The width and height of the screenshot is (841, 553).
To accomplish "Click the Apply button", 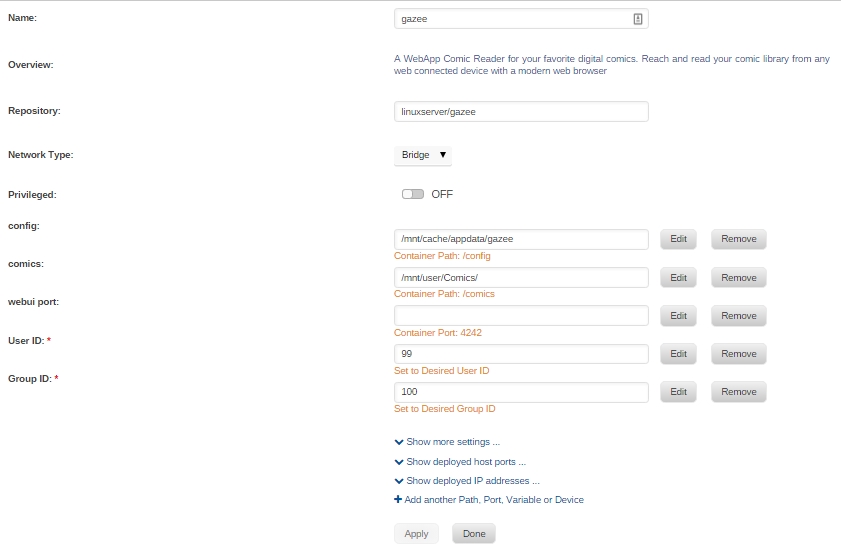I will [x=416, y=534].
